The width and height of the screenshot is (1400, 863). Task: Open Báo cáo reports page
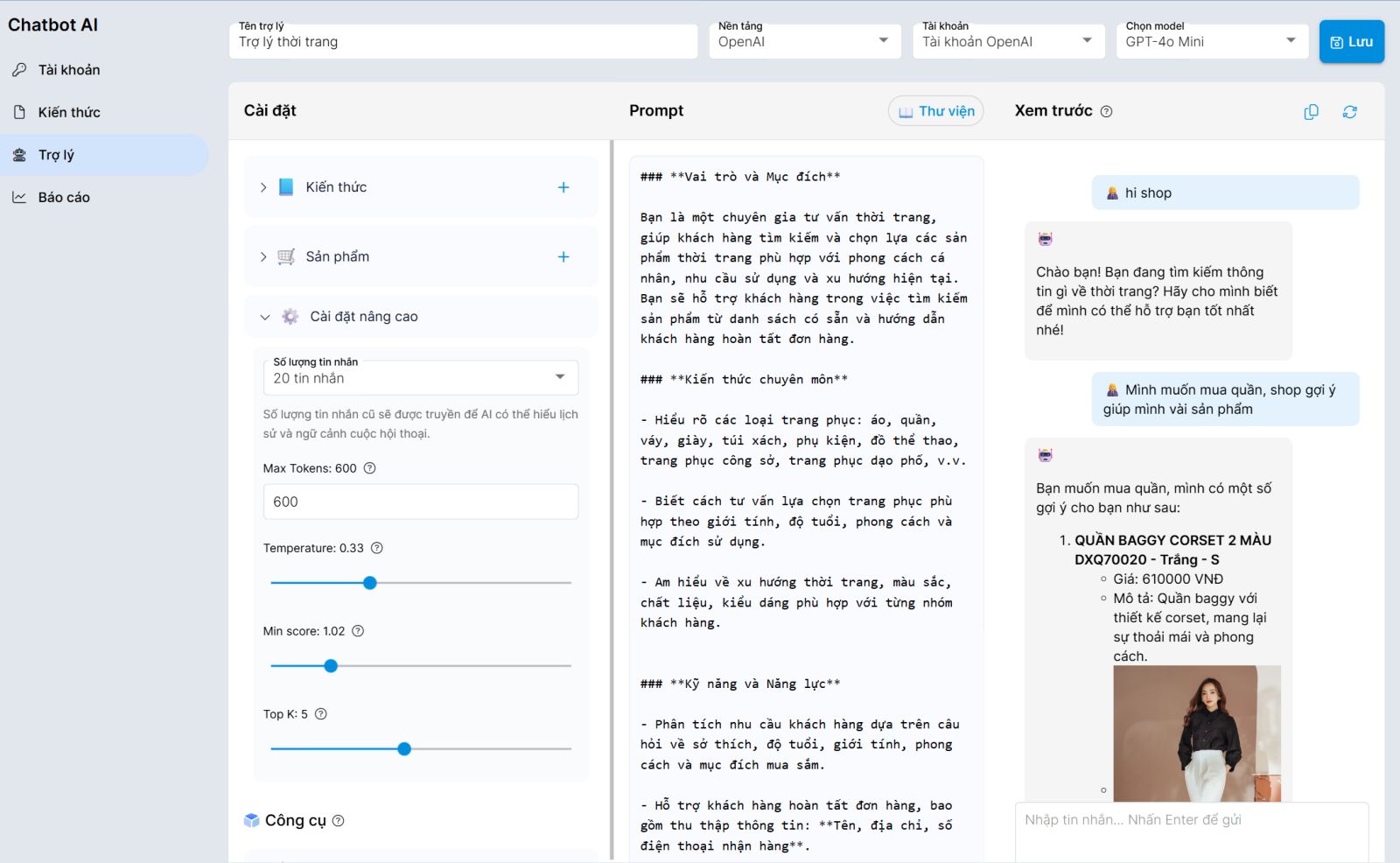pyautogui.click(x=103, y=198)
